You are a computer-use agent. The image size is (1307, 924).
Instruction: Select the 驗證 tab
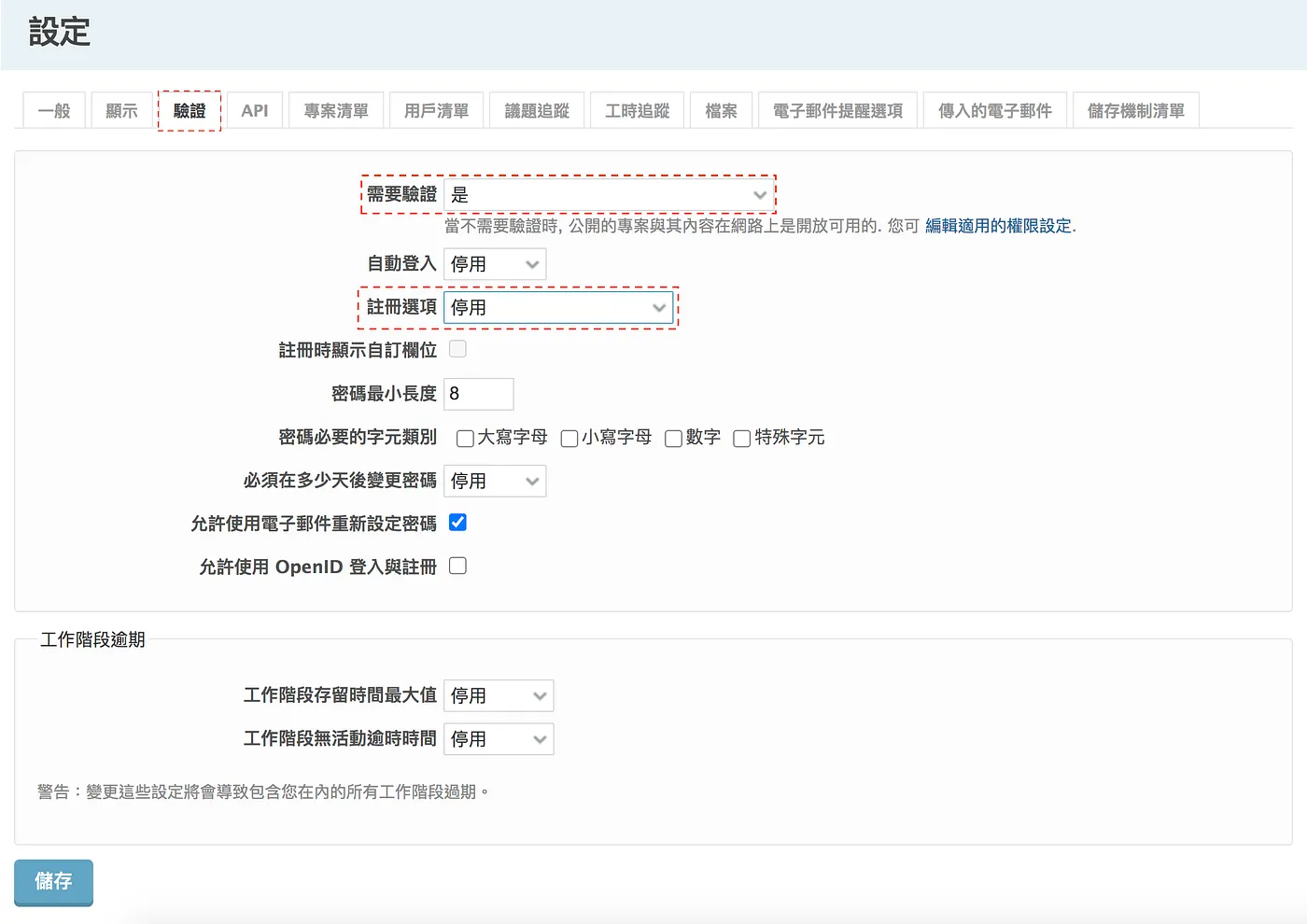pyautogui.click(x=190, y=110)
